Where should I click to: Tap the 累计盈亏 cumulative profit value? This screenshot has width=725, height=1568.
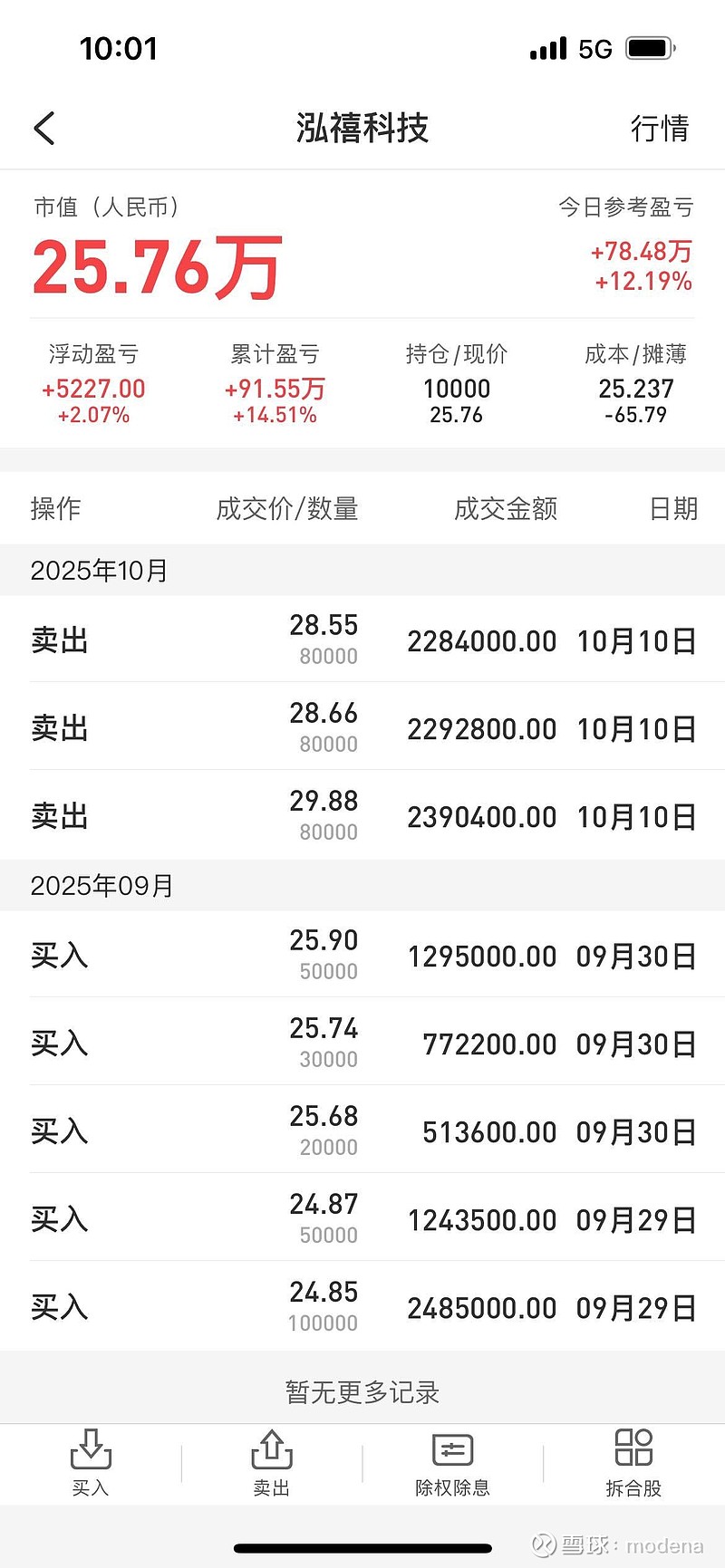point(275,390)
